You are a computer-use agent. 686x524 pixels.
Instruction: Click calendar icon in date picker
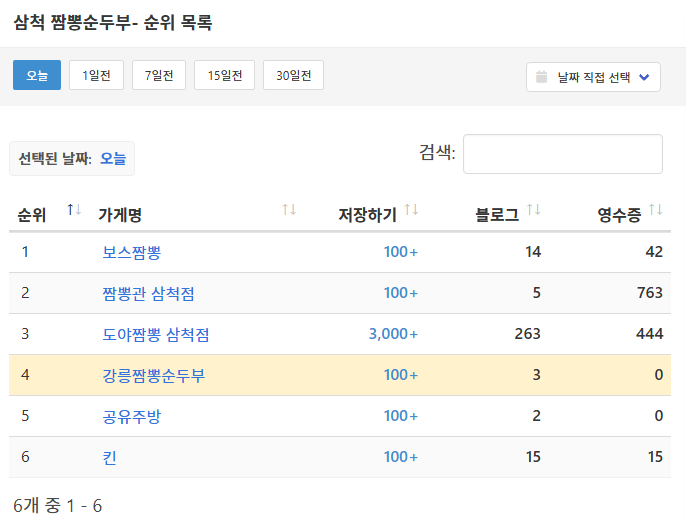[x=542, y=77]
